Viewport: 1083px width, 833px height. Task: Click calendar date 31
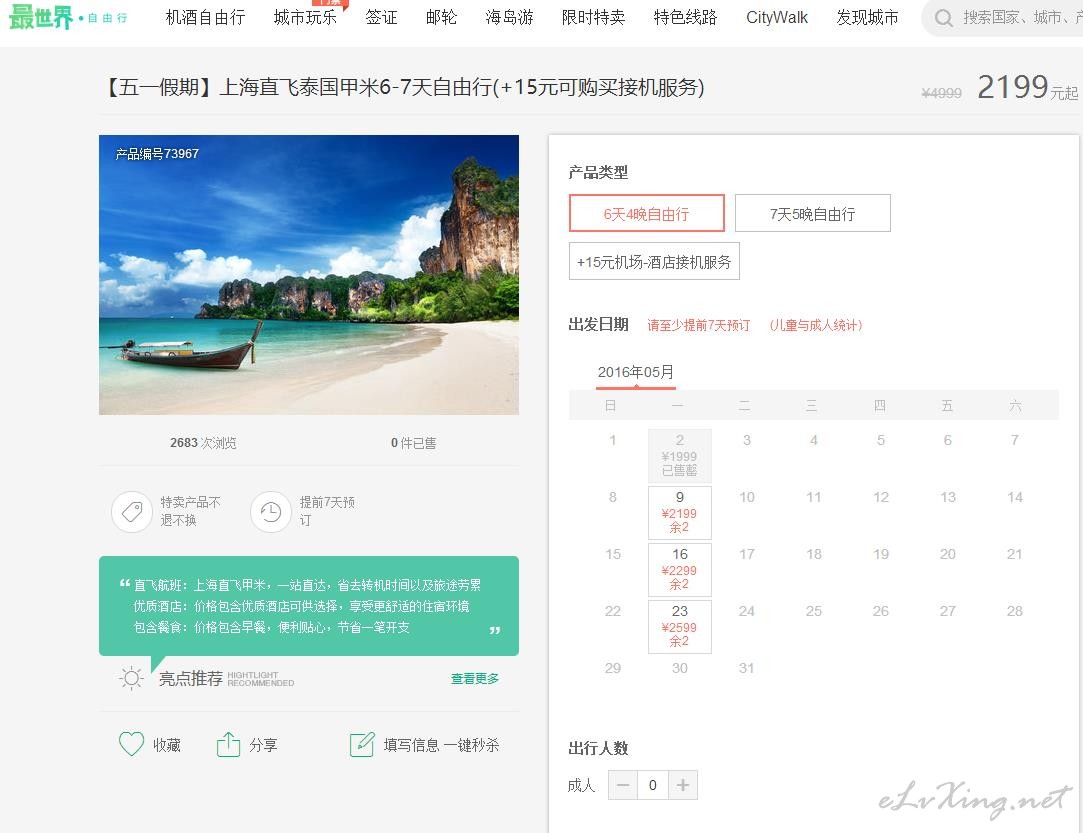747,668
